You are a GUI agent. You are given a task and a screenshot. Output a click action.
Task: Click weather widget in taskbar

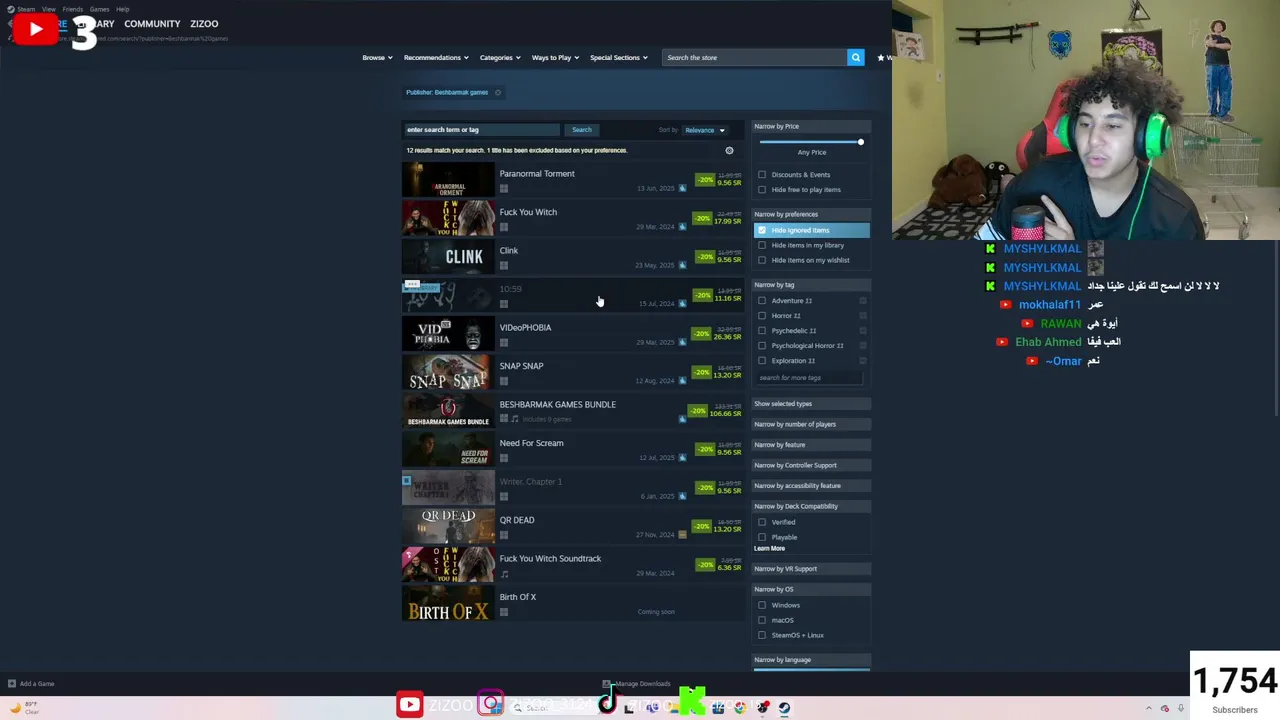click(24, 707)
